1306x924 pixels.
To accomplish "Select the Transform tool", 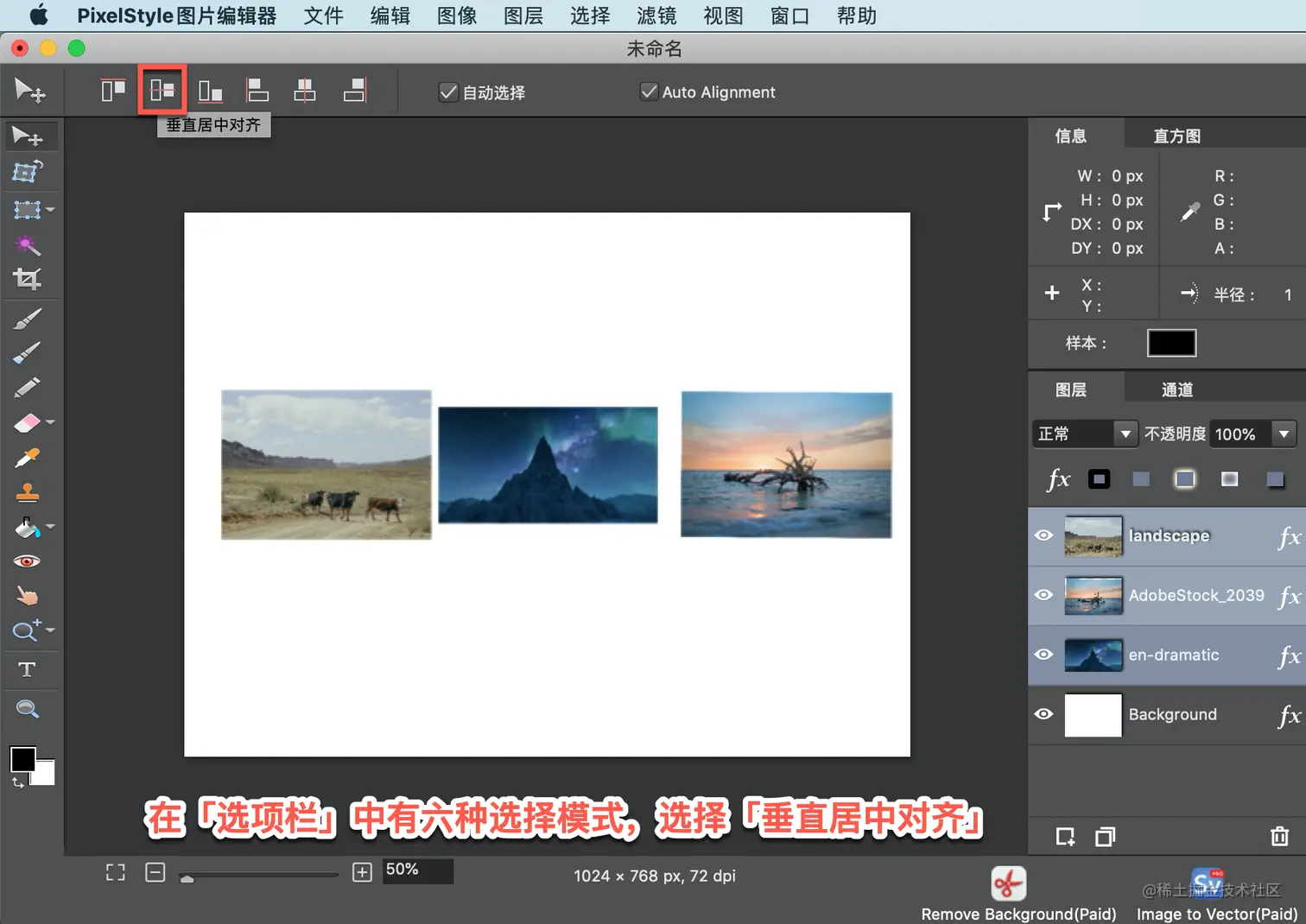I will tap(27, 172).
